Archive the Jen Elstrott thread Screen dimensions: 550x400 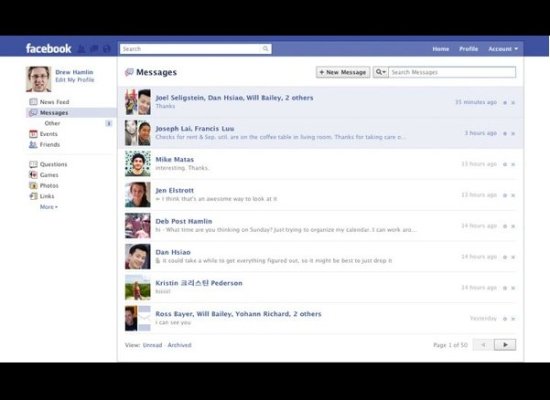(x=513, y=195)
